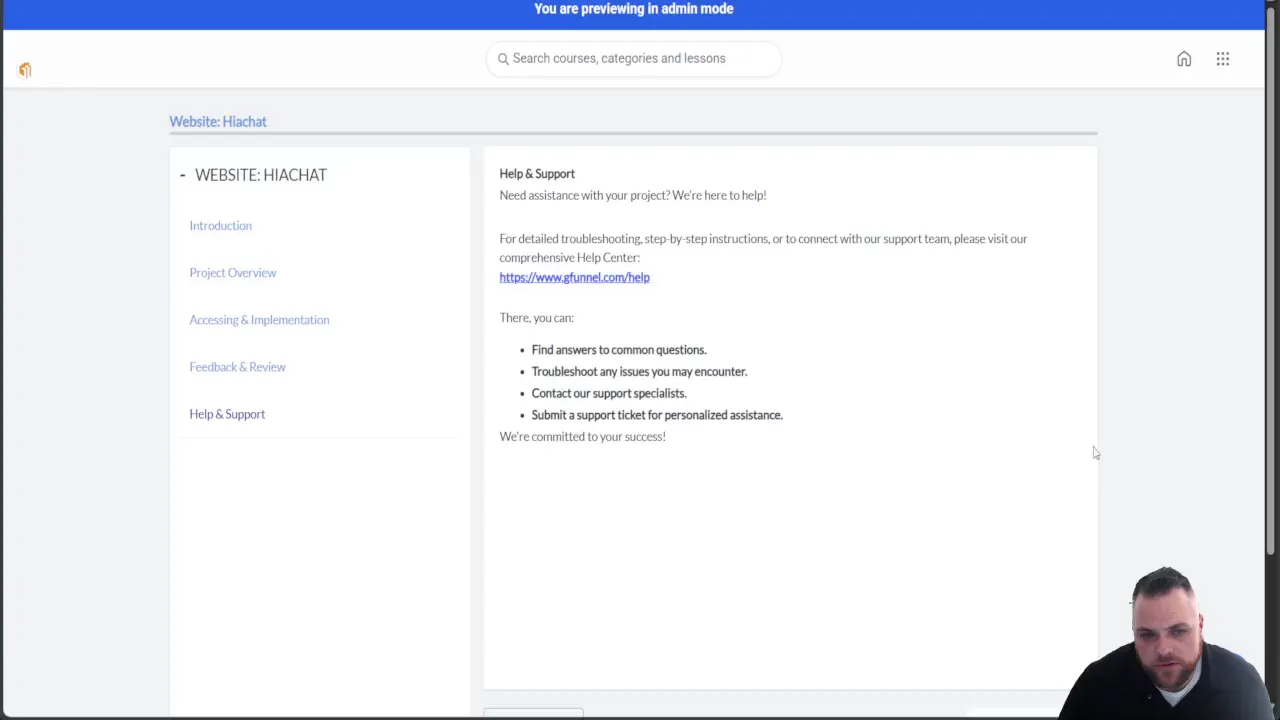Select the Help & Support lesson in sidebar
The height and width of the screenshot is (720, 1280).
click(x=227, y=413)
